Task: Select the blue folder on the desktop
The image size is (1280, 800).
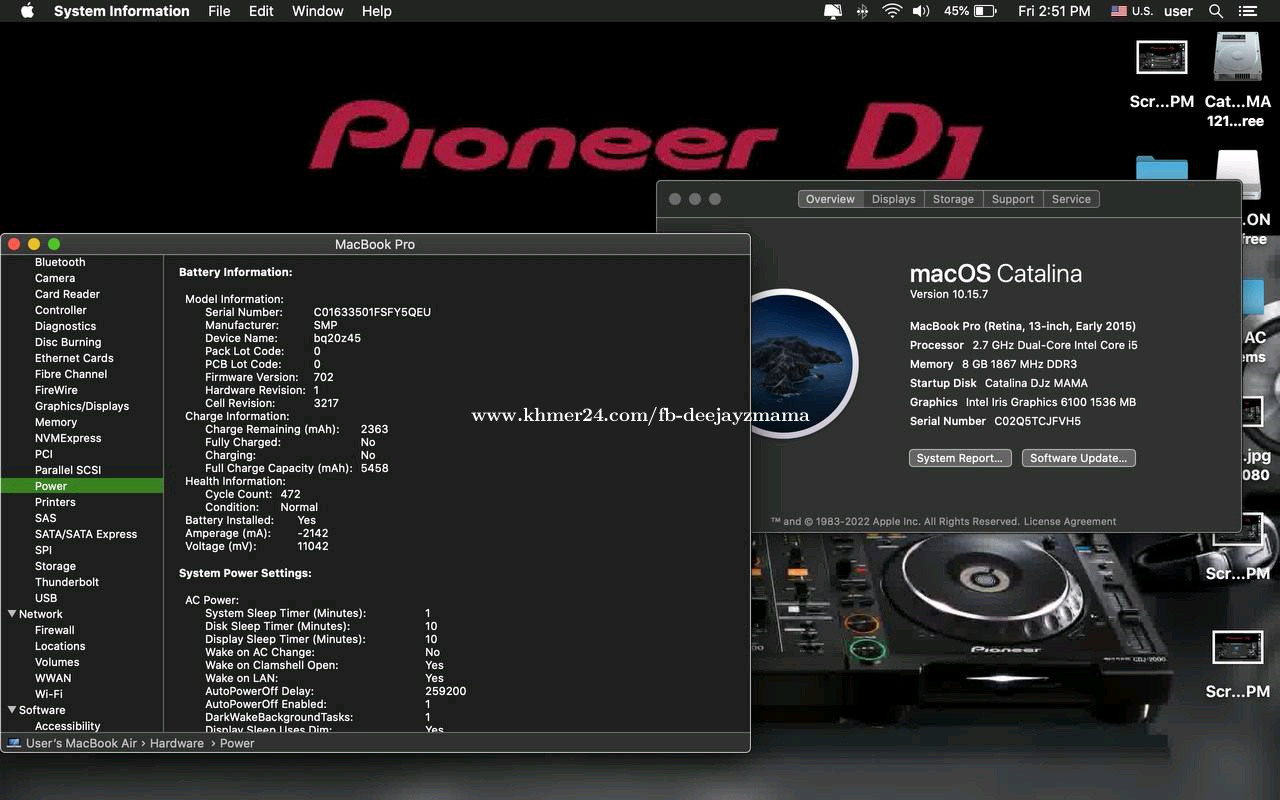Action: click(1161, 168)
